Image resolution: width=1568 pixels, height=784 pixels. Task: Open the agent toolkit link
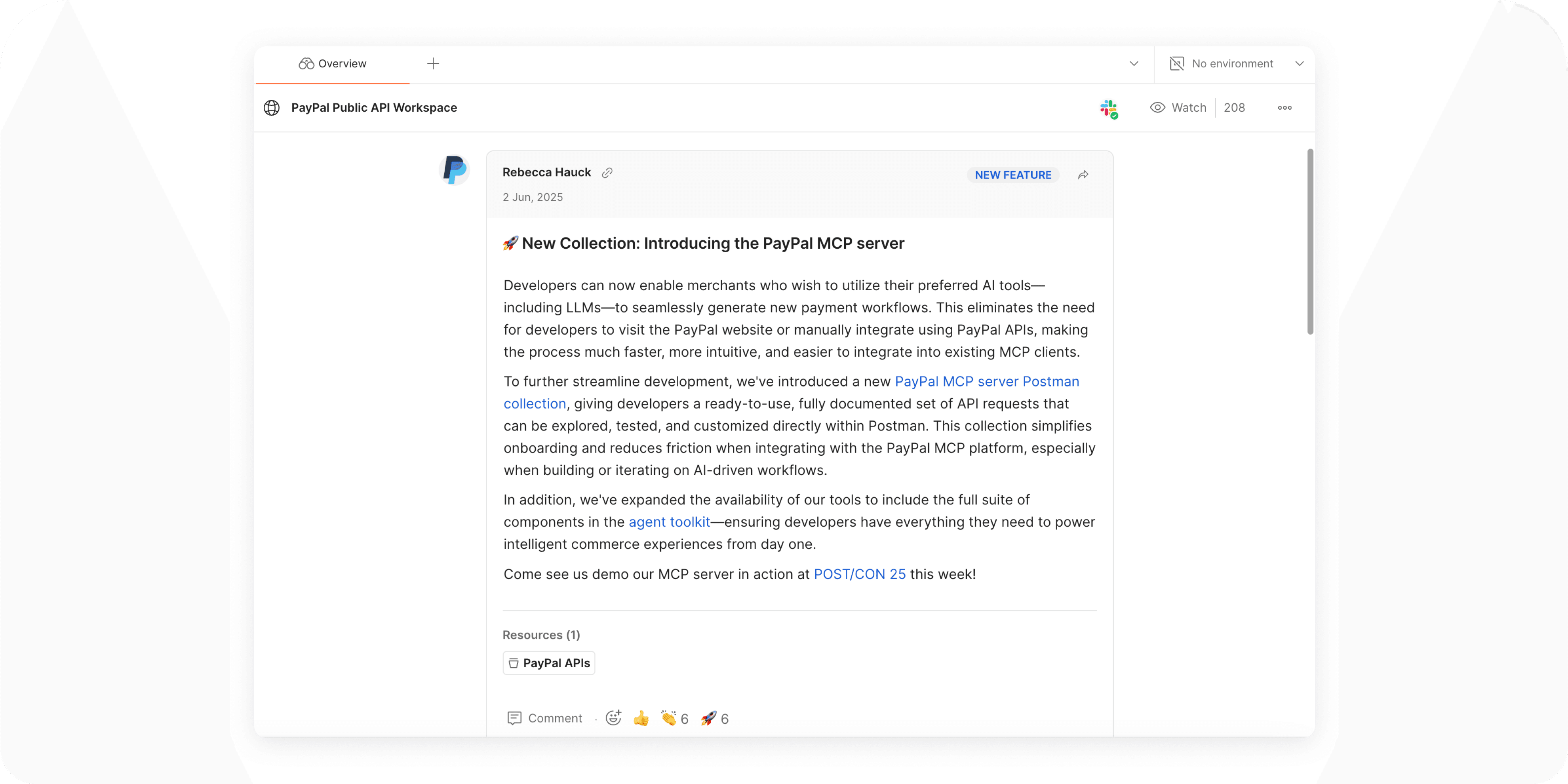(x=669, y=521)
